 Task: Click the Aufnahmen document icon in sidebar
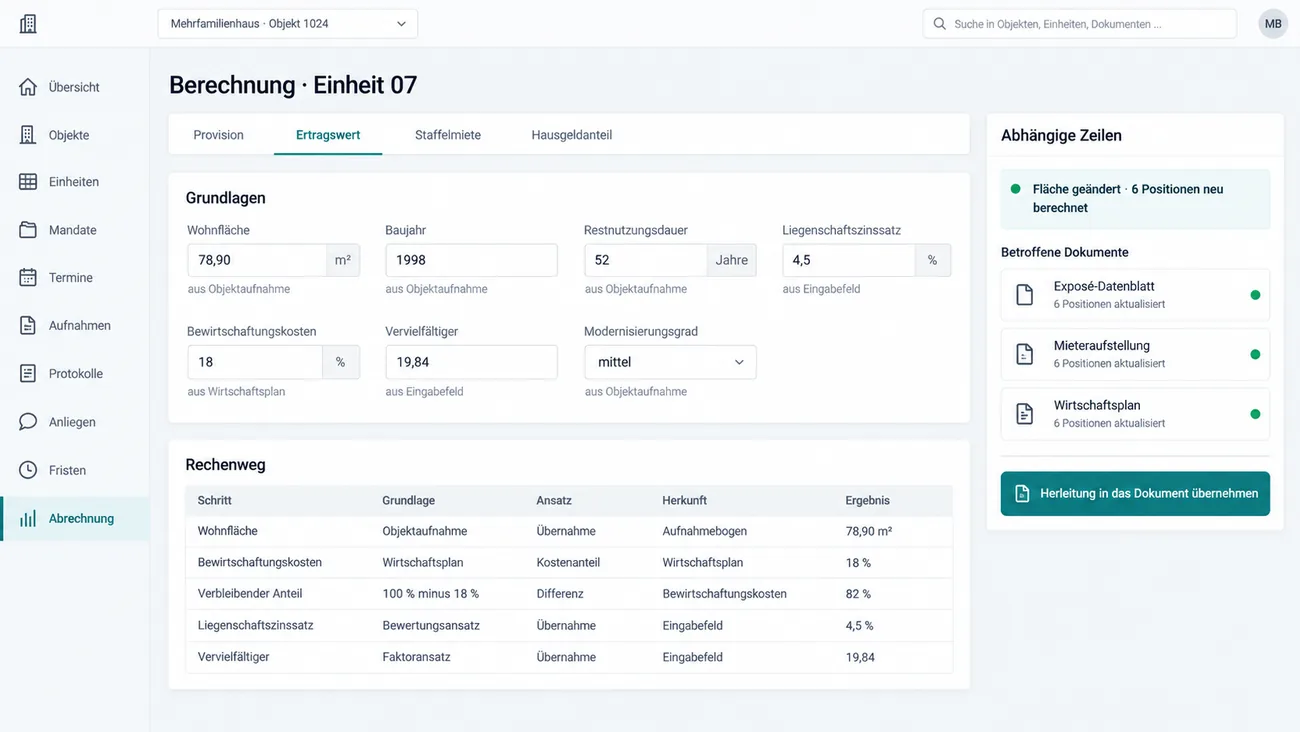(28, 326)
